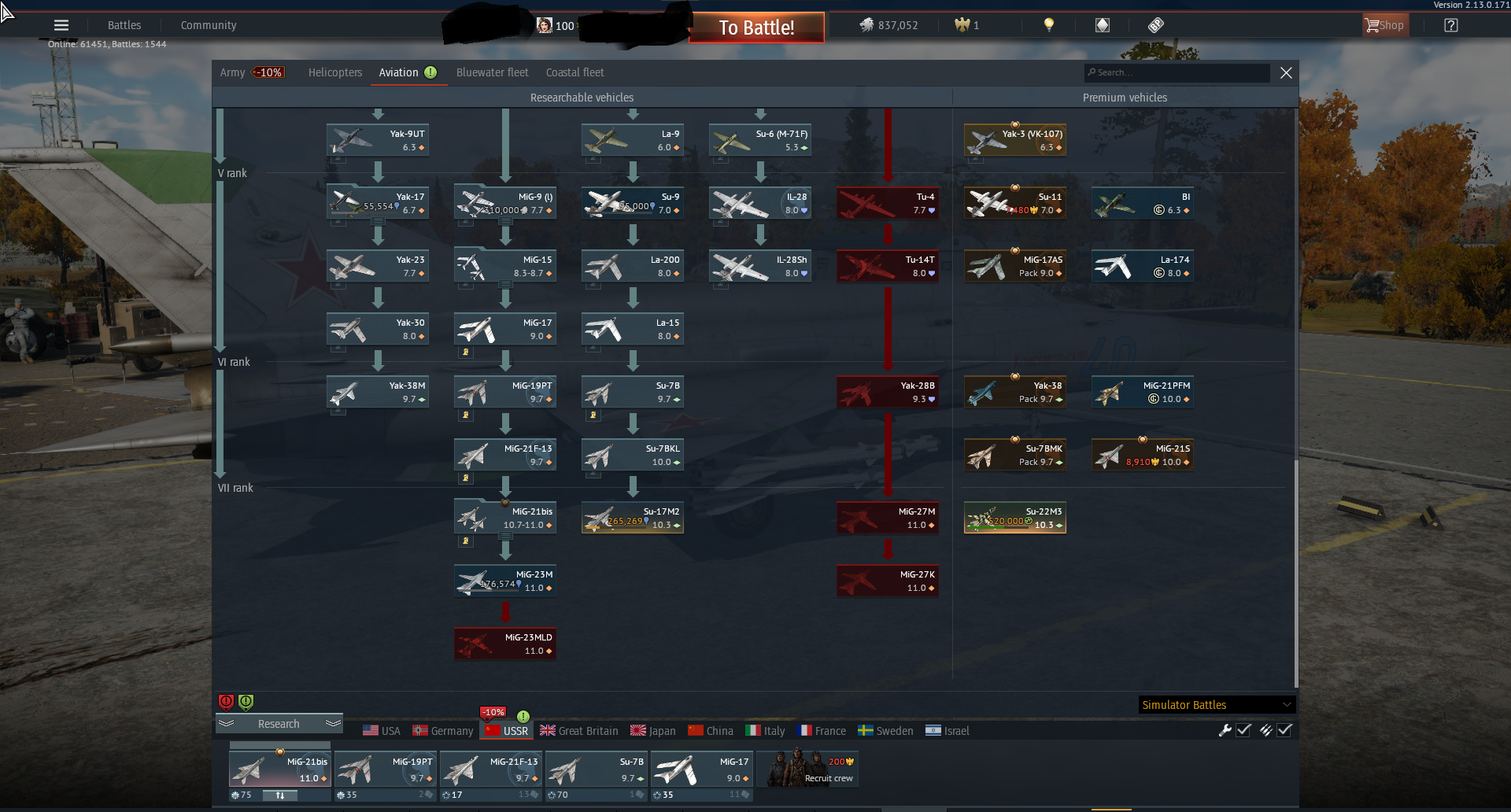
Task: Switch to the Bluewater fleet tab
Action: [x=493, y=72]
